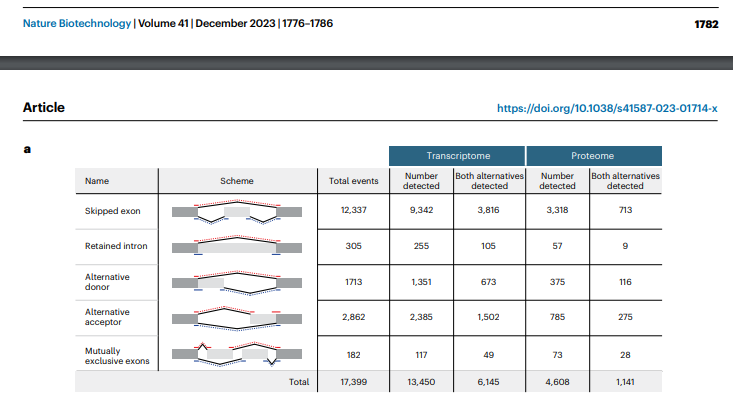Click Transcriptome 'Both alternatives detected' header

(x=489, y=181)
